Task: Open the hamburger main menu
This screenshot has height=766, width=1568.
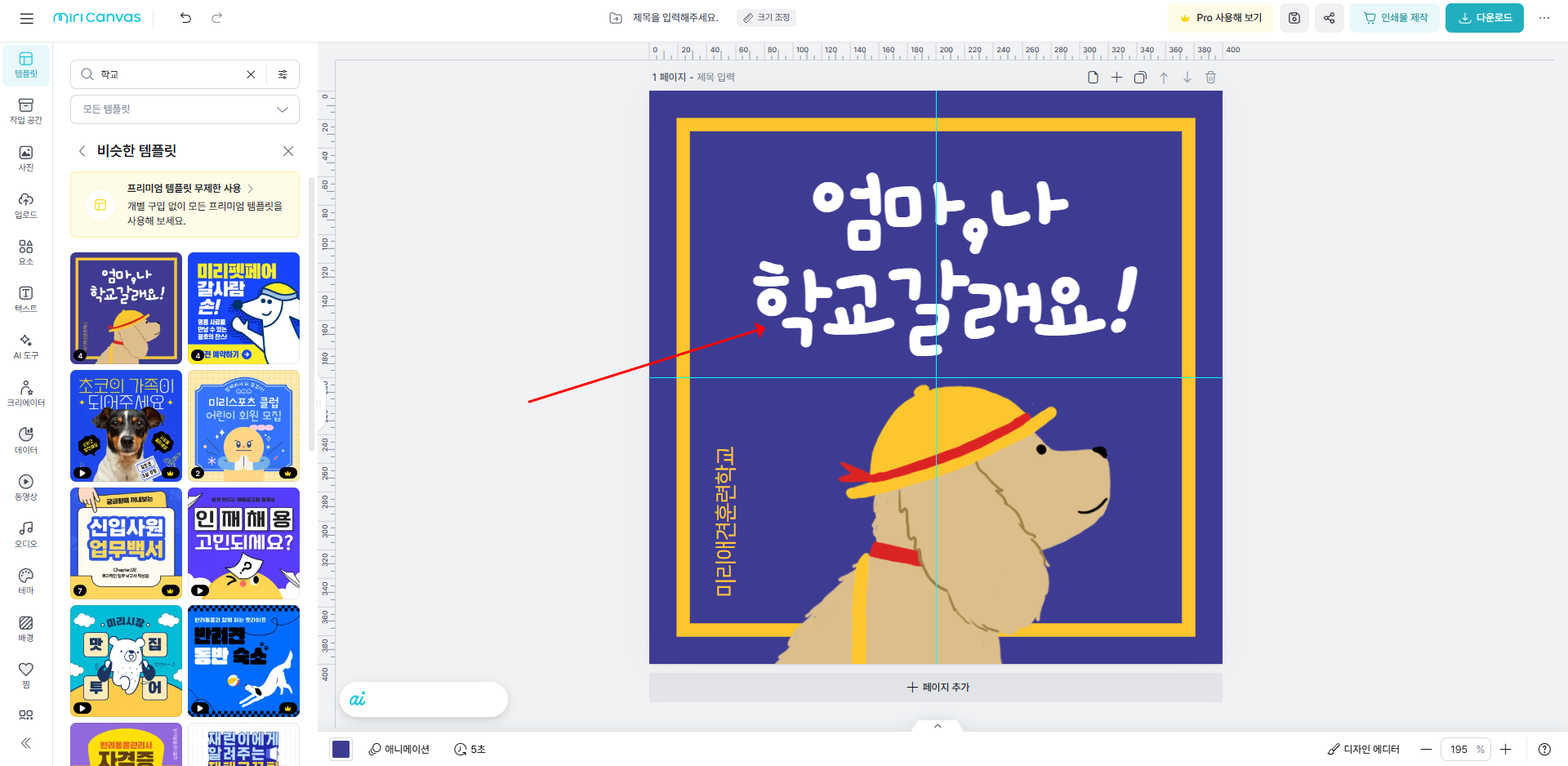Action: 27,18
